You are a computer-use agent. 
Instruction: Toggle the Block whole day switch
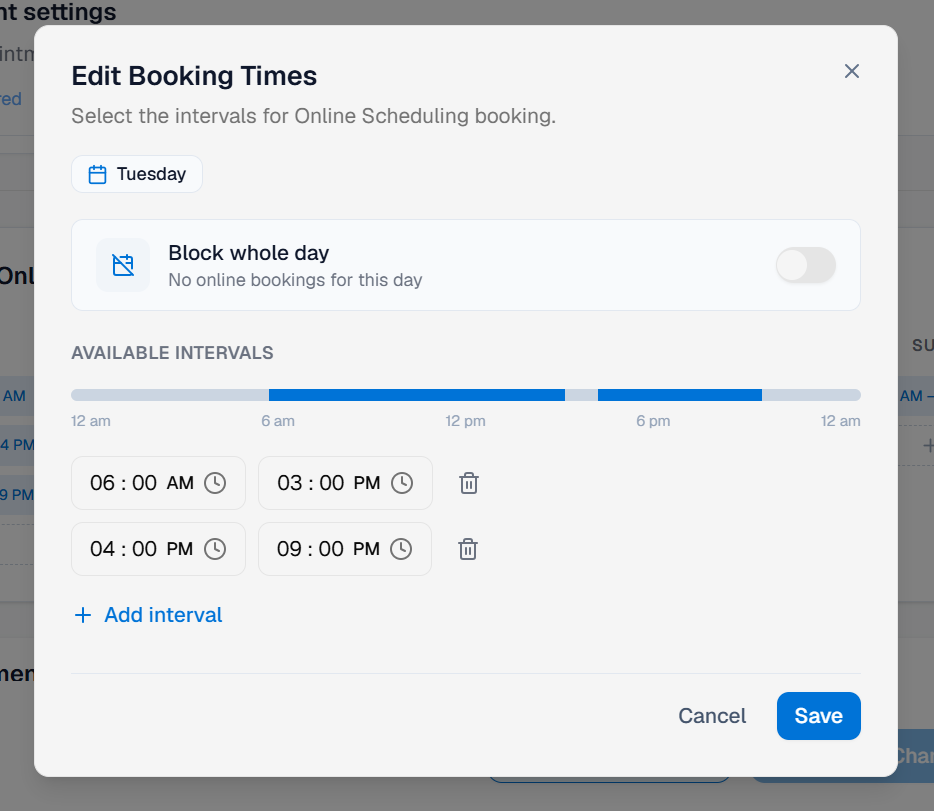pyautogui.click(x=805, y=265)
